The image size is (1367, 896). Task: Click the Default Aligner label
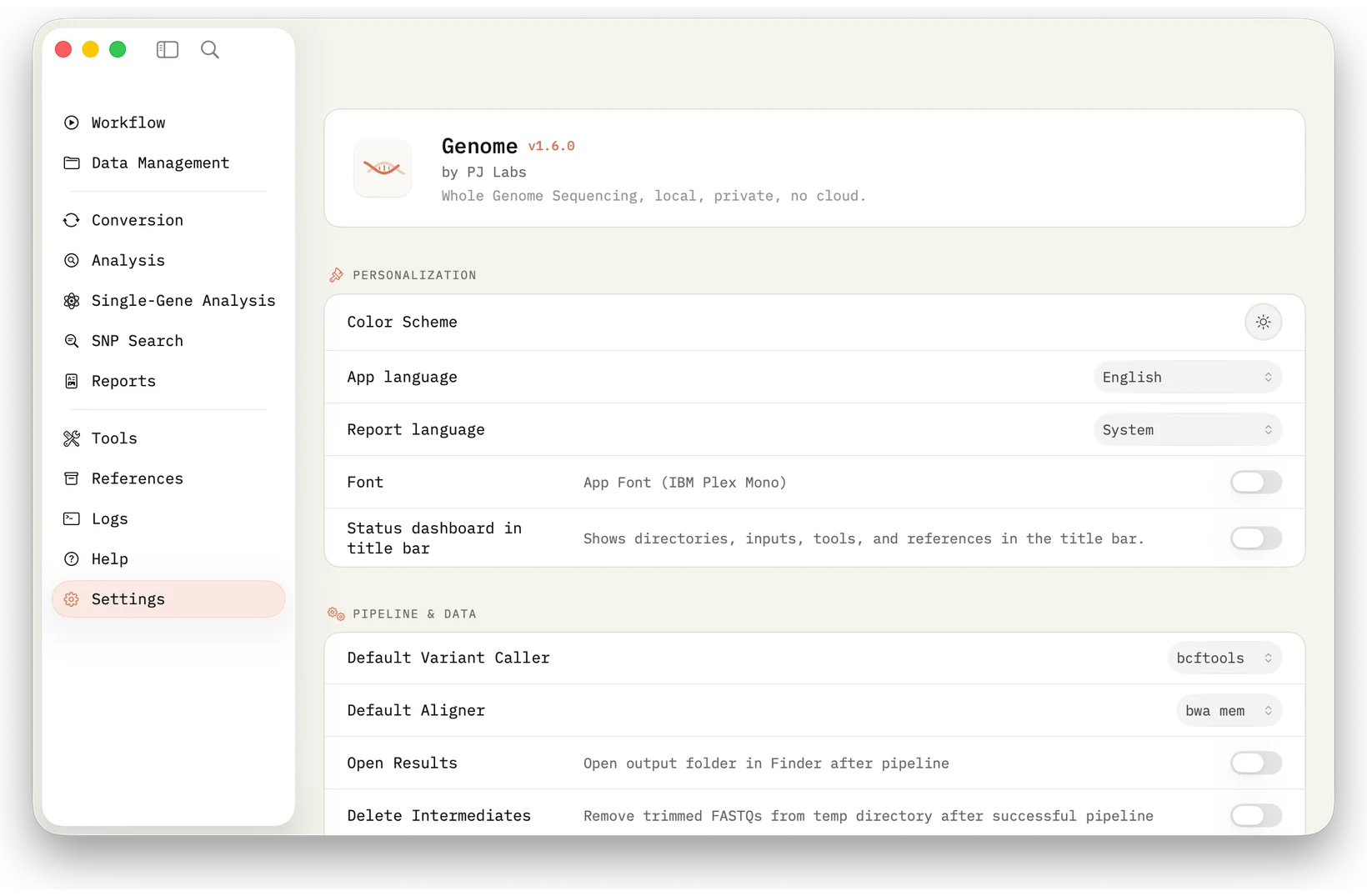(x=416, y=711)
